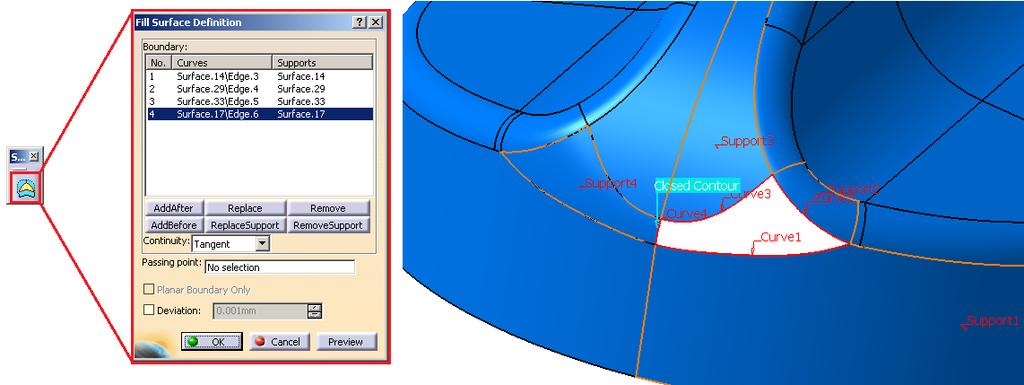Viewport: 1024px width, 385px height.
Task: Click the Curve3 label in viewport
Action: [x=750, y=194]
